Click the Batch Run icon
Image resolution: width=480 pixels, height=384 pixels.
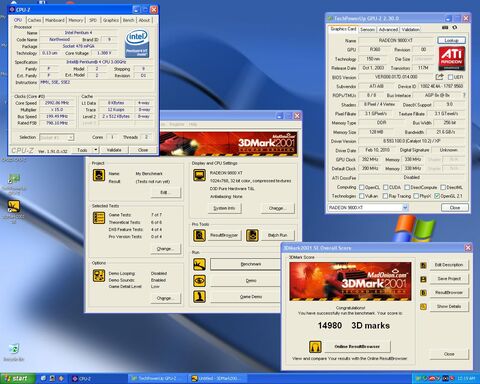252,235
